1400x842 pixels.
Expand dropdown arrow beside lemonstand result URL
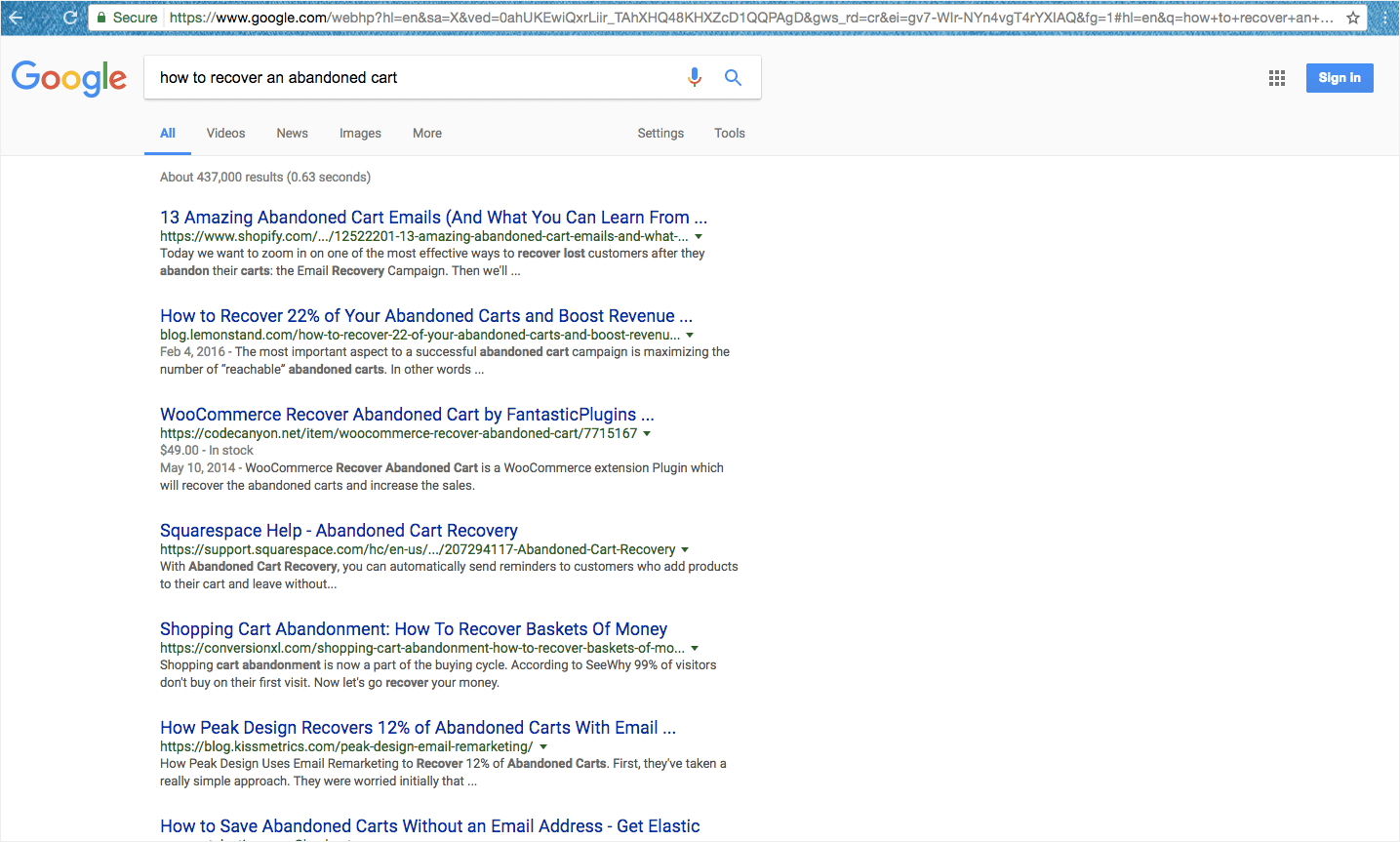(x=690, y=335)
